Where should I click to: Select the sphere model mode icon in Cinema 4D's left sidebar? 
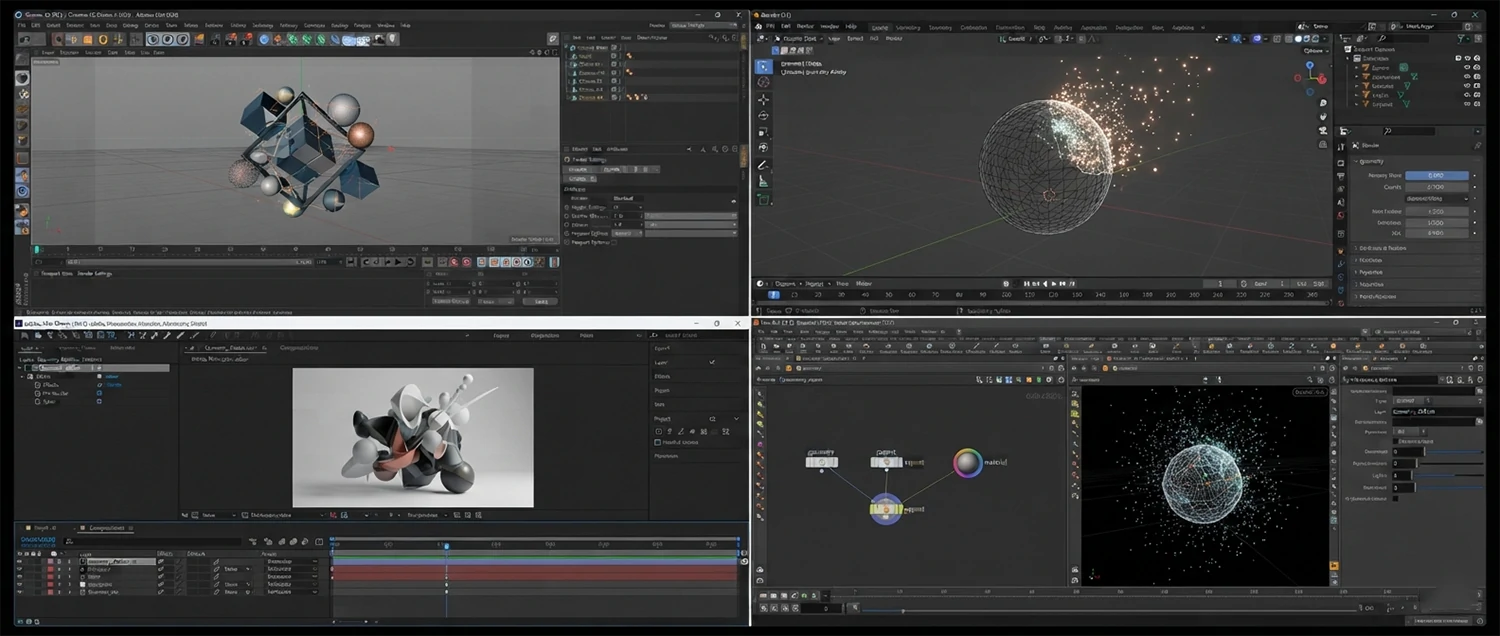pyautogui.click(x=22, y=78)
